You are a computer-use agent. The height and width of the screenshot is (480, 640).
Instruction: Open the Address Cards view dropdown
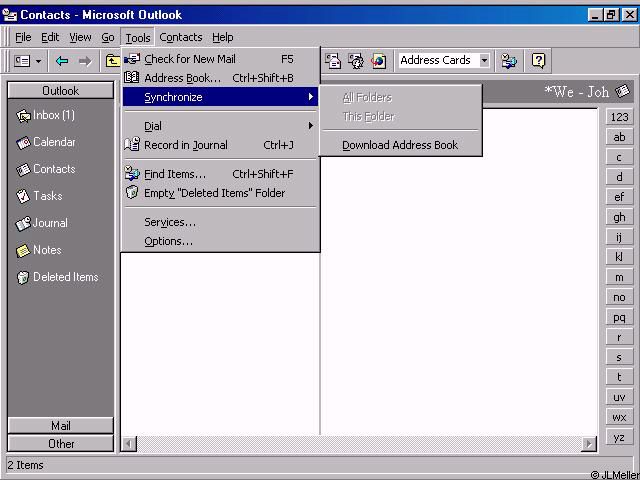click(484, 60)
